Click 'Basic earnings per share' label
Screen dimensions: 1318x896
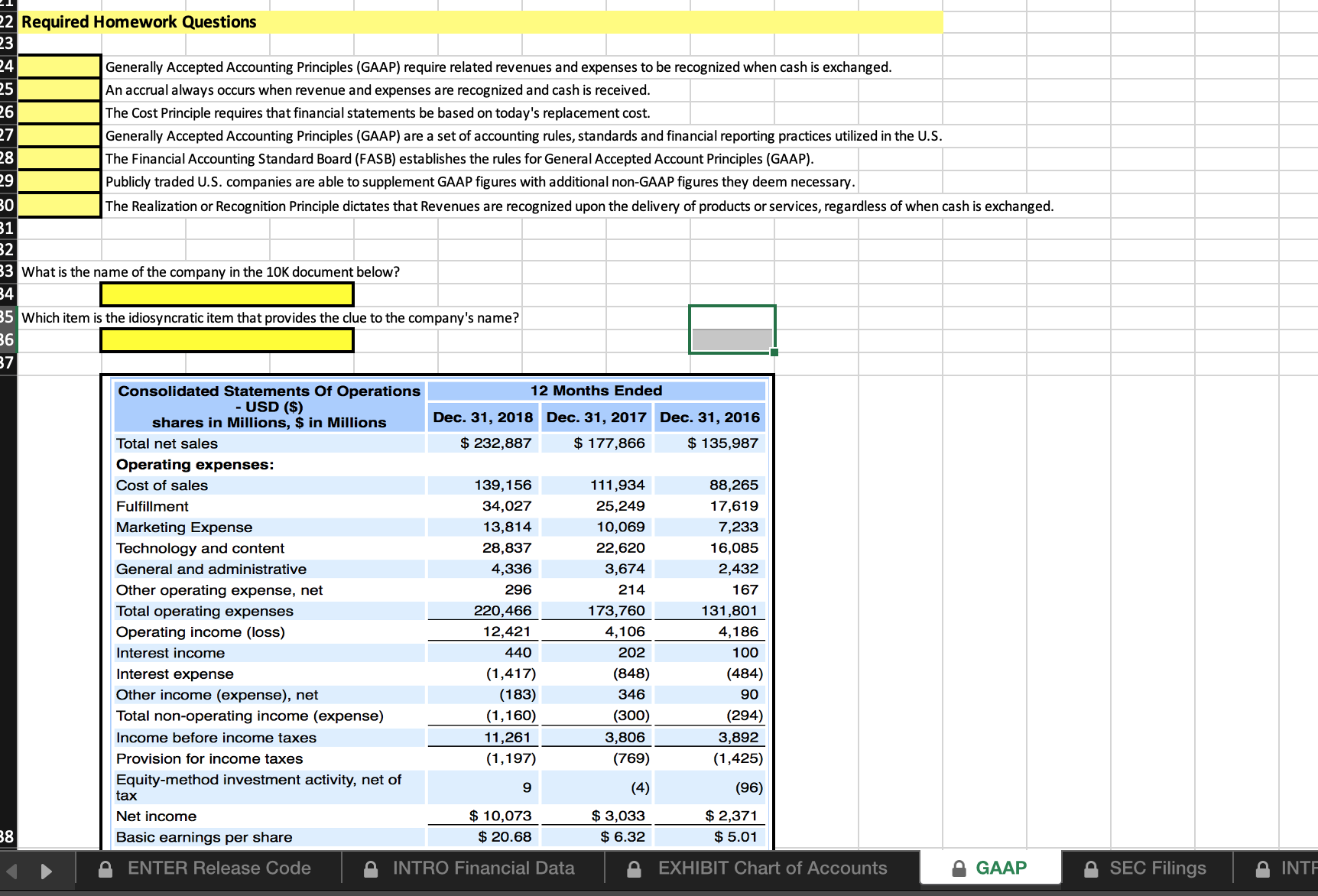click(x=204, y=837)
